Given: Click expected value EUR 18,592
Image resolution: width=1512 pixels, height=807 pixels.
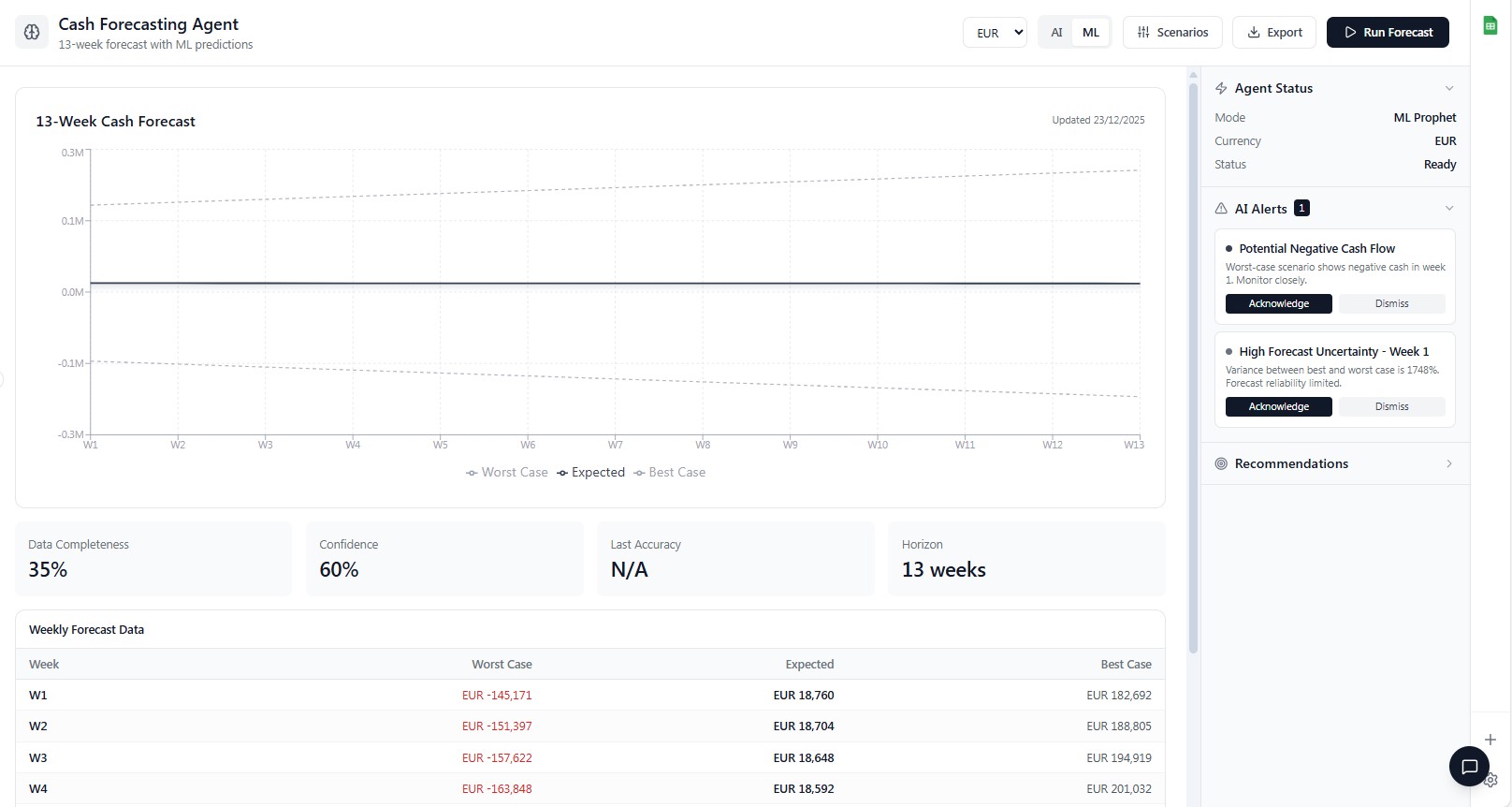Looking at the screenshot, I should click(804, 788).
